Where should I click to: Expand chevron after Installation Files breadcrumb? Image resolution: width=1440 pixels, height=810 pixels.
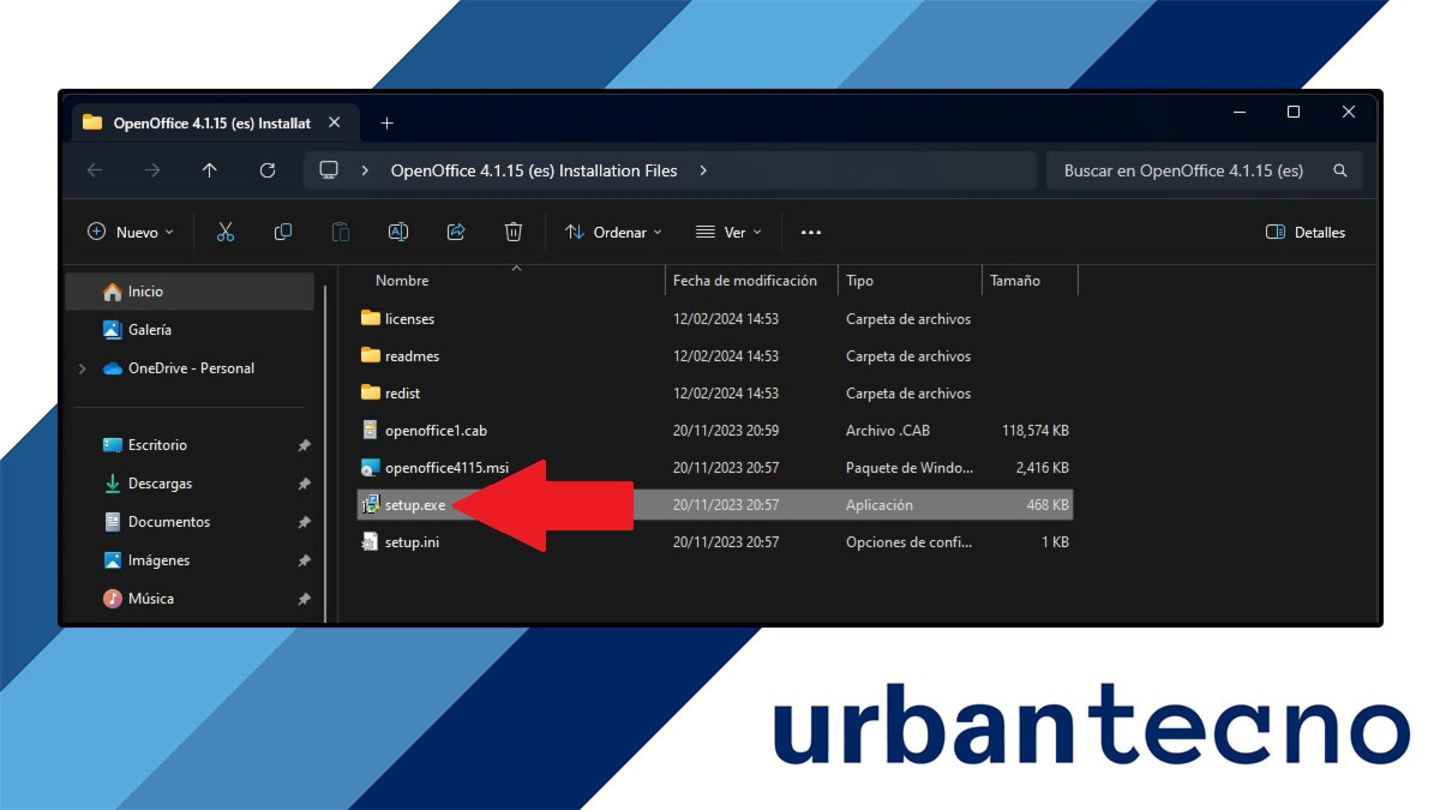coord(703,171)
